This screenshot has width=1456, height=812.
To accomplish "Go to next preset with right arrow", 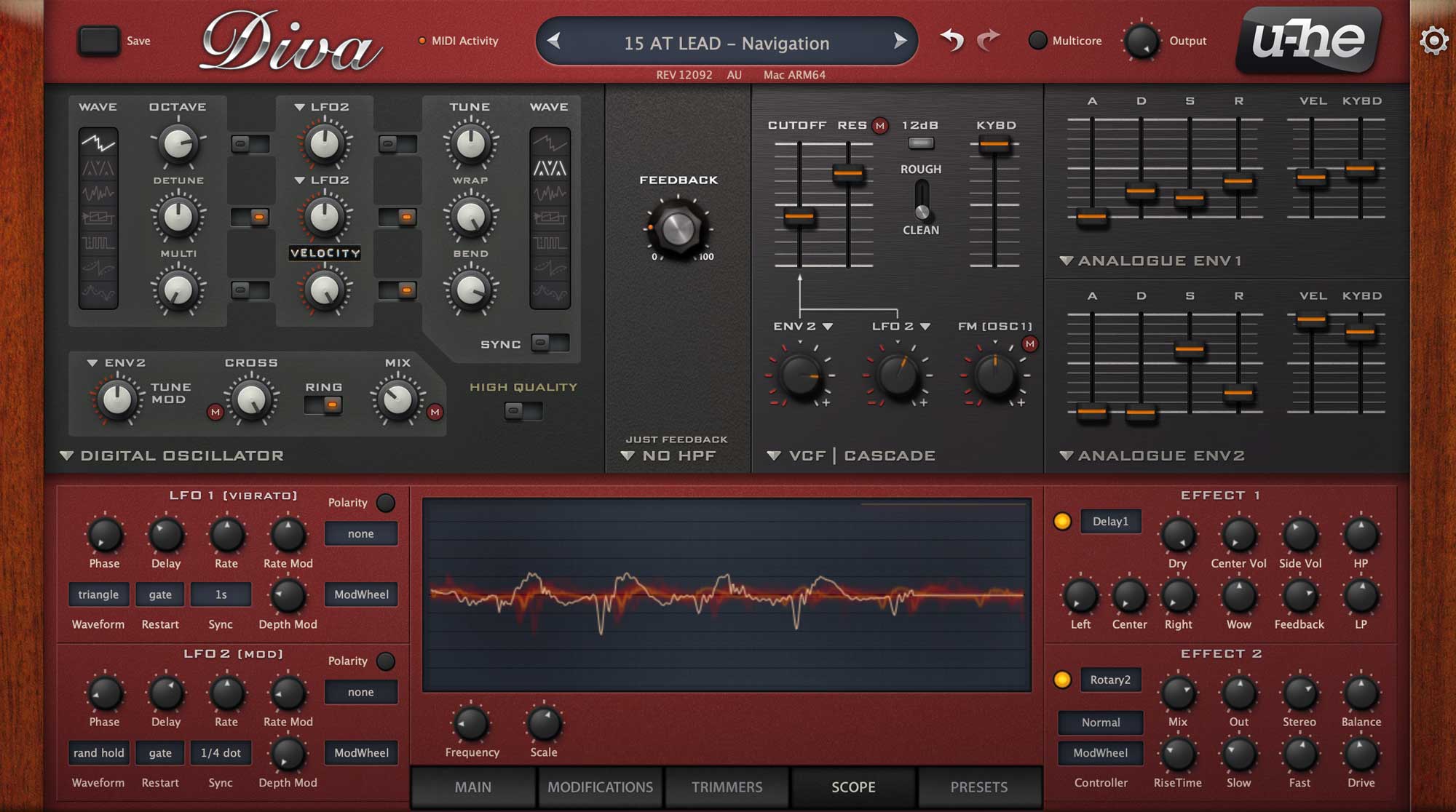I will 900,41.
